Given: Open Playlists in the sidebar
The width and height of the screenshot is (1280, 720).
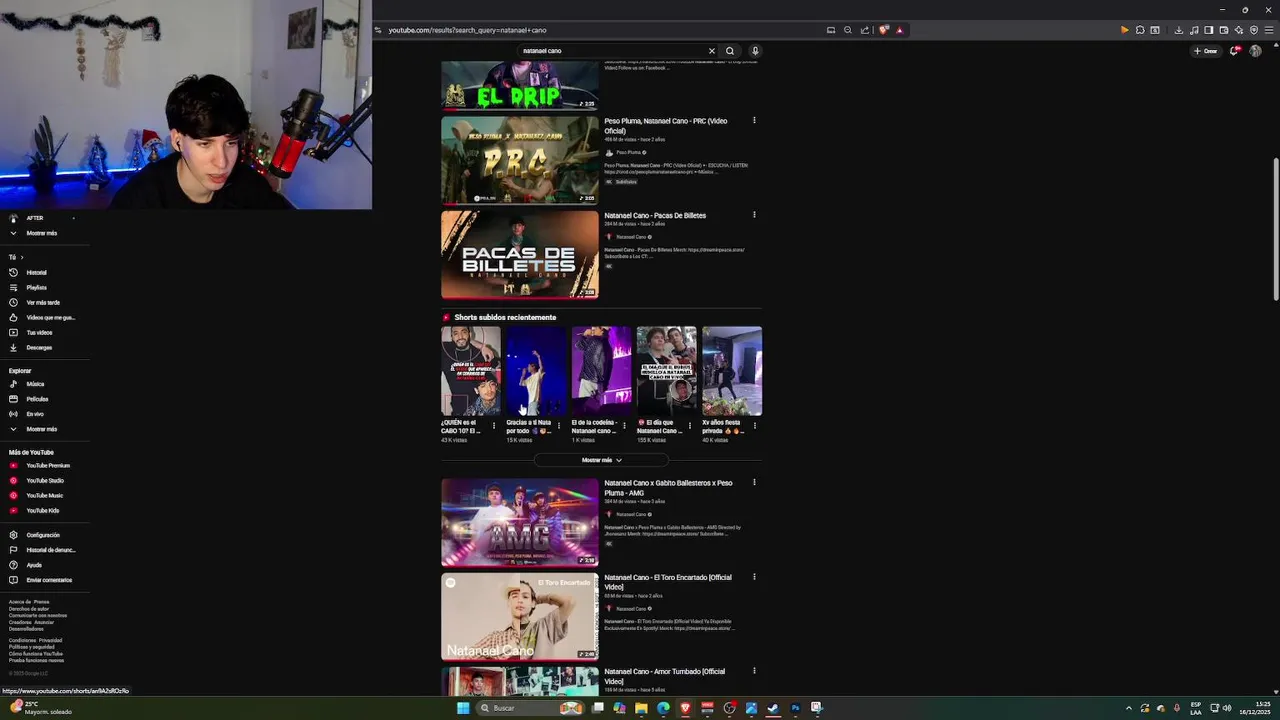Looking at the screenshot, I should point(36,287).
